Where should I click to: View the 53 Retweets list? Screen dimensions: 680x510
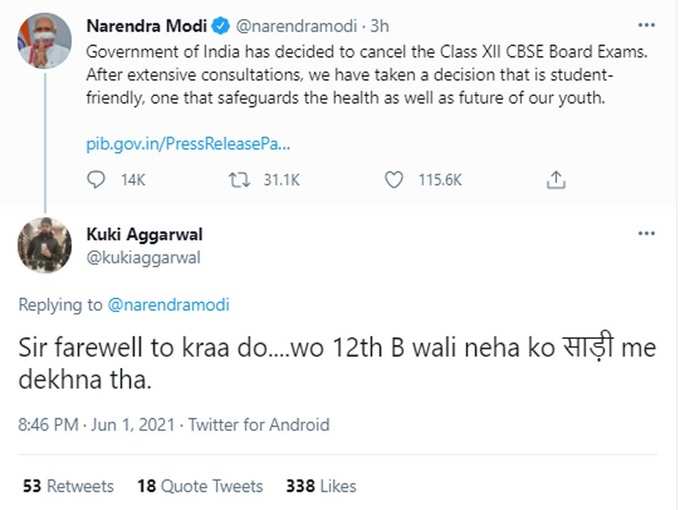click(x=67, y=486)
